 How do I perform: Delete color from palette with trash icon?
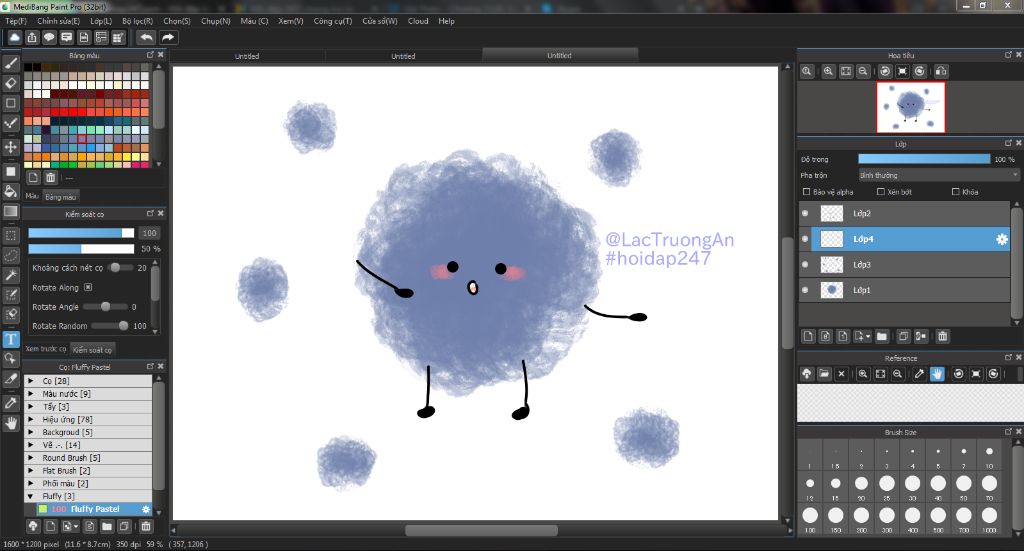point(50,178)
